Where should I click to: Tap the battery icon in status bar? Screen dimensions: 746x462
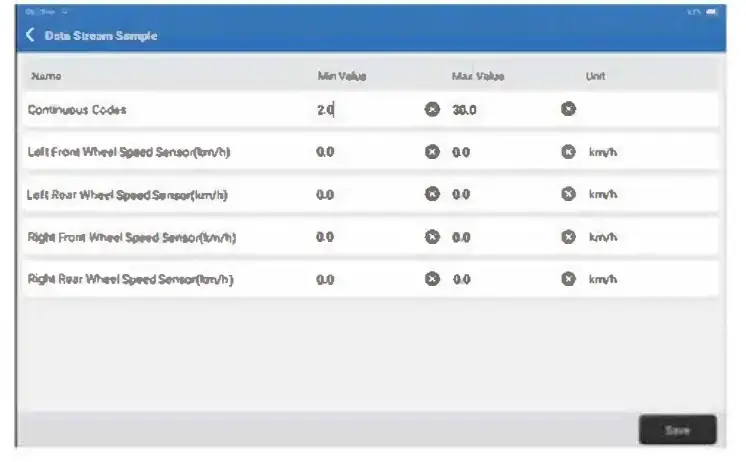[x=712, y=12]
